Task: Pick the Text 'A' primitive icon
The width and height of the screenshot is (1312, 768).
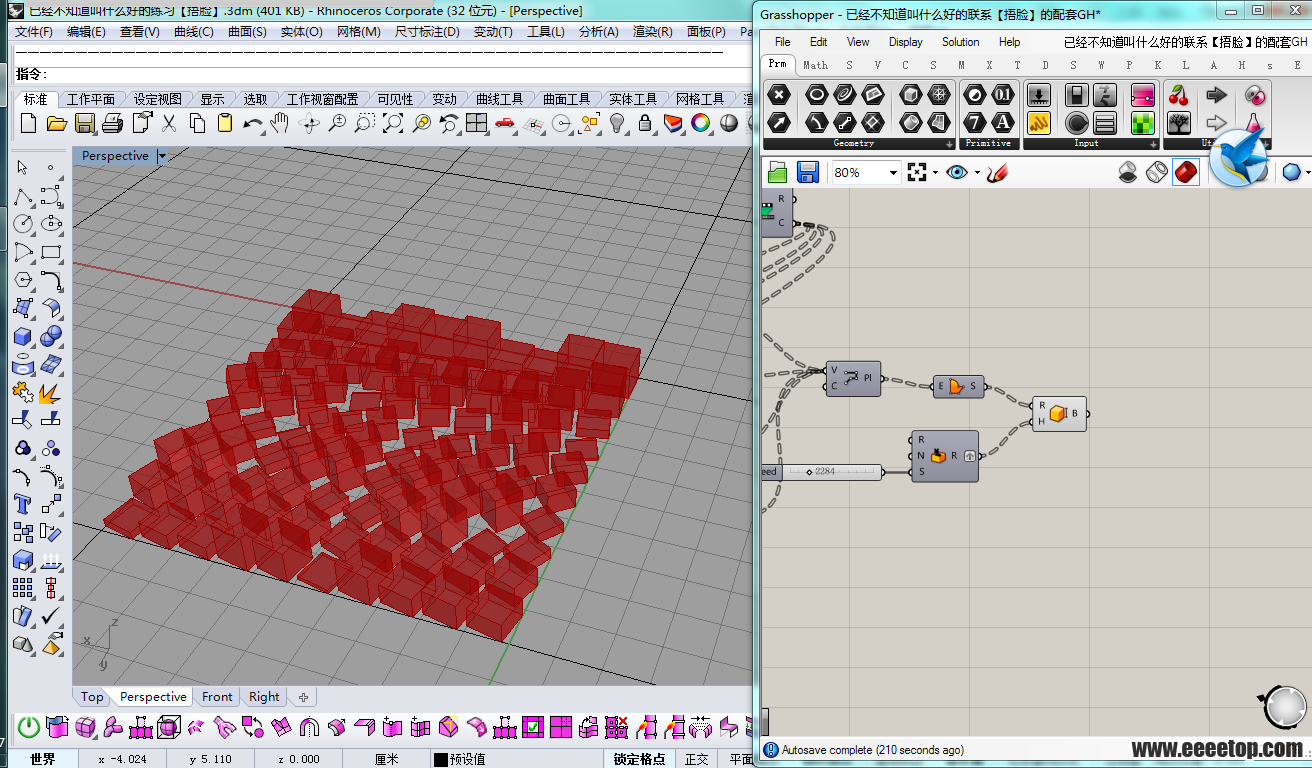Action: tap(1003, 123)
